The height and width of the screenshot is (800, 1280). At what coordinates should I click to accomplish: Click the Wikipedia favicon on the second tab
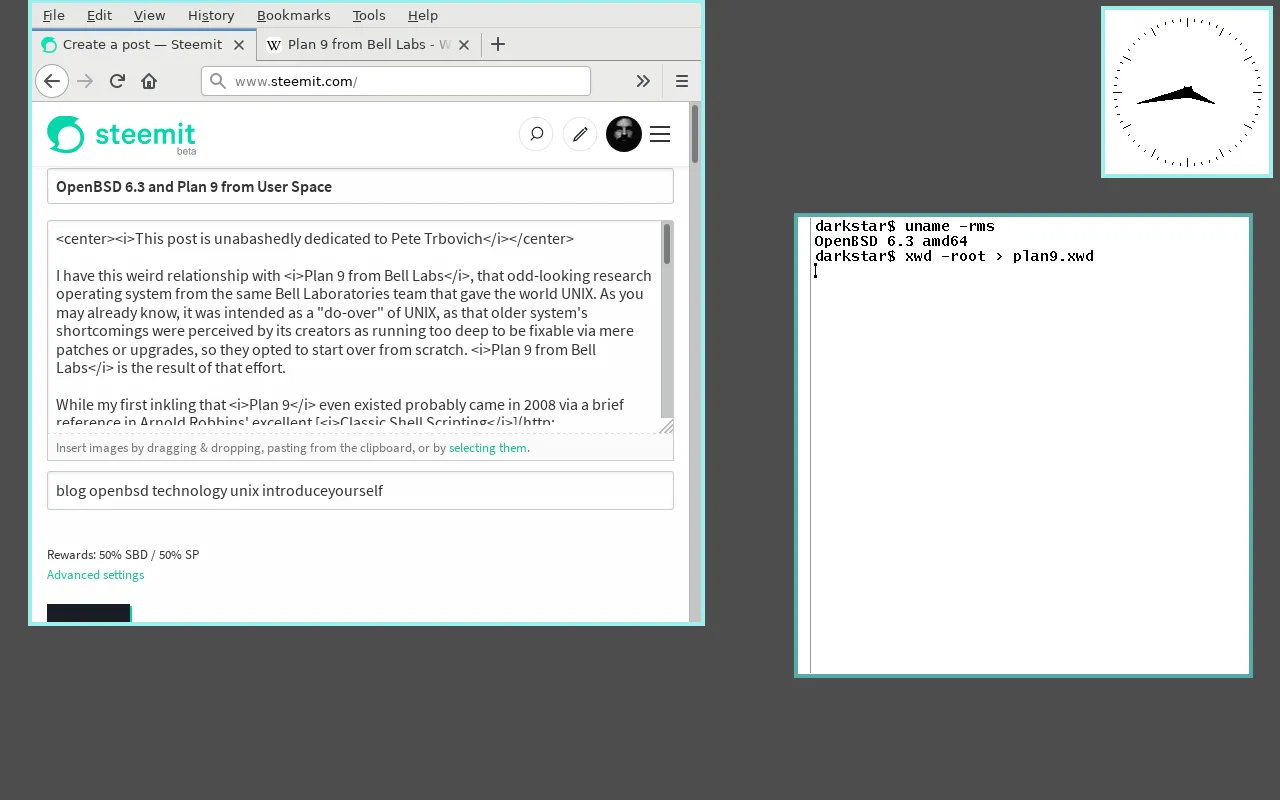274,44
